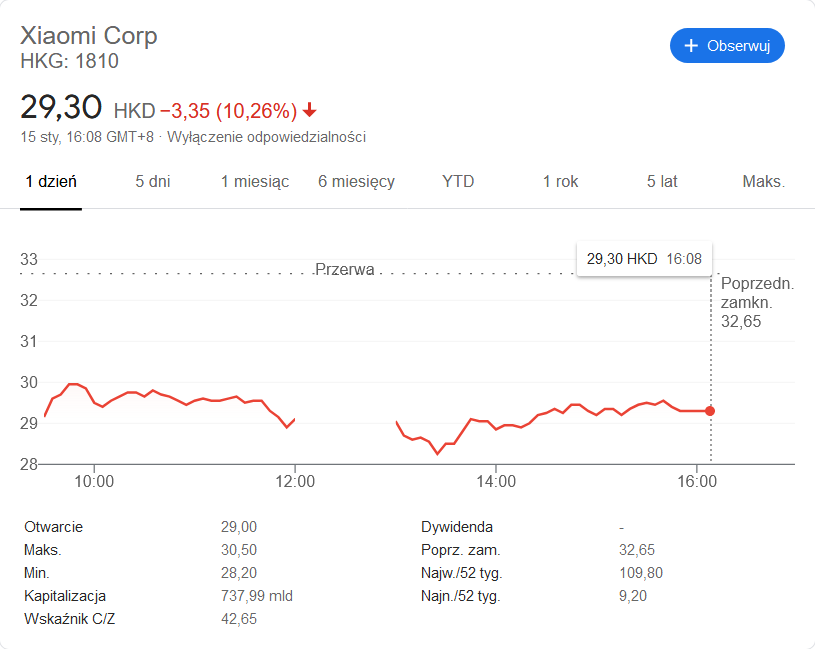Image resolution: width=815 pixels, height=649 pixels.
Task: Click the red down arrow price change icon
Action: (310, 110)
